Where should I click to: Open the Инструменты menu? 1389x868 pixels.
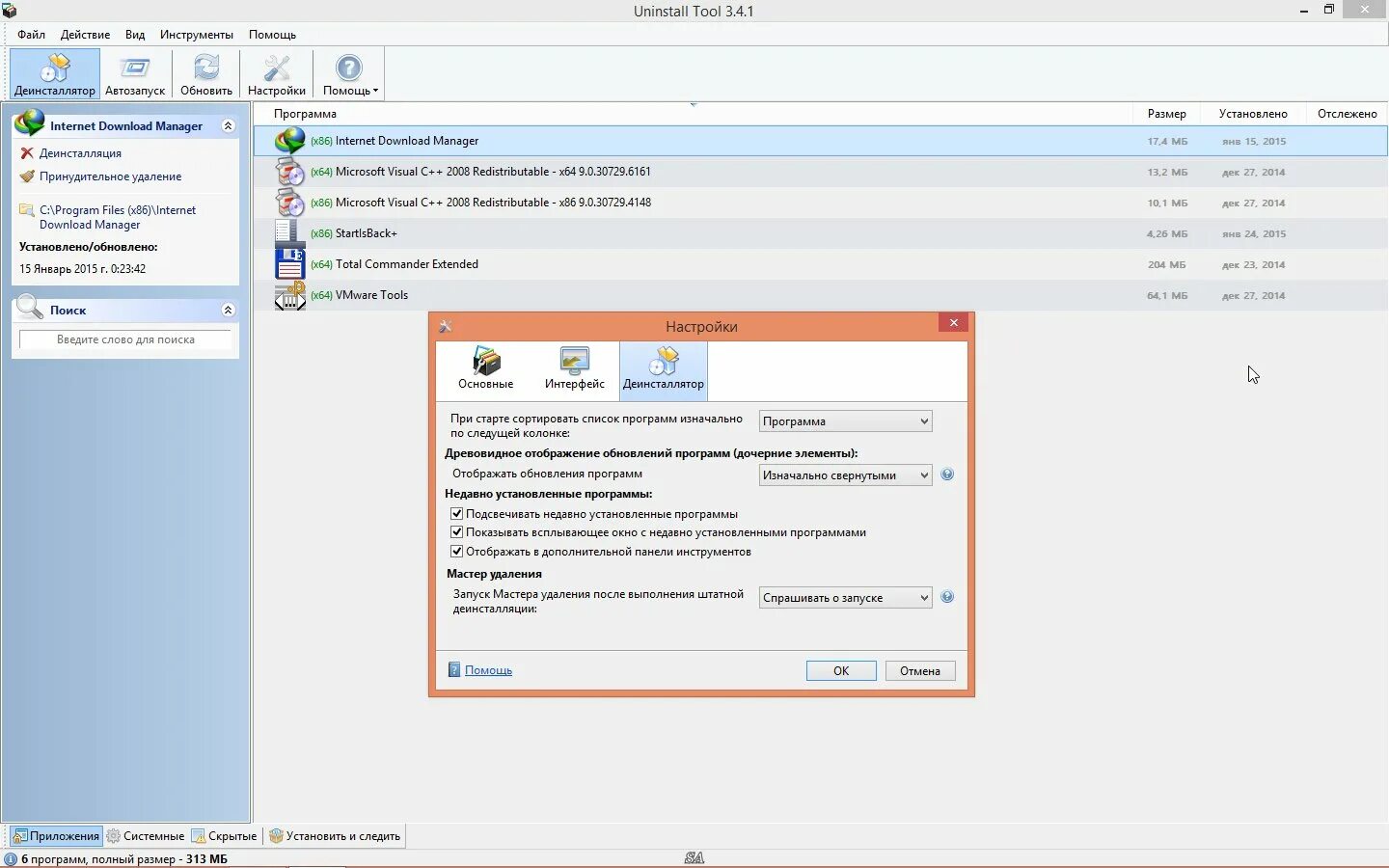tap(197, 35)
